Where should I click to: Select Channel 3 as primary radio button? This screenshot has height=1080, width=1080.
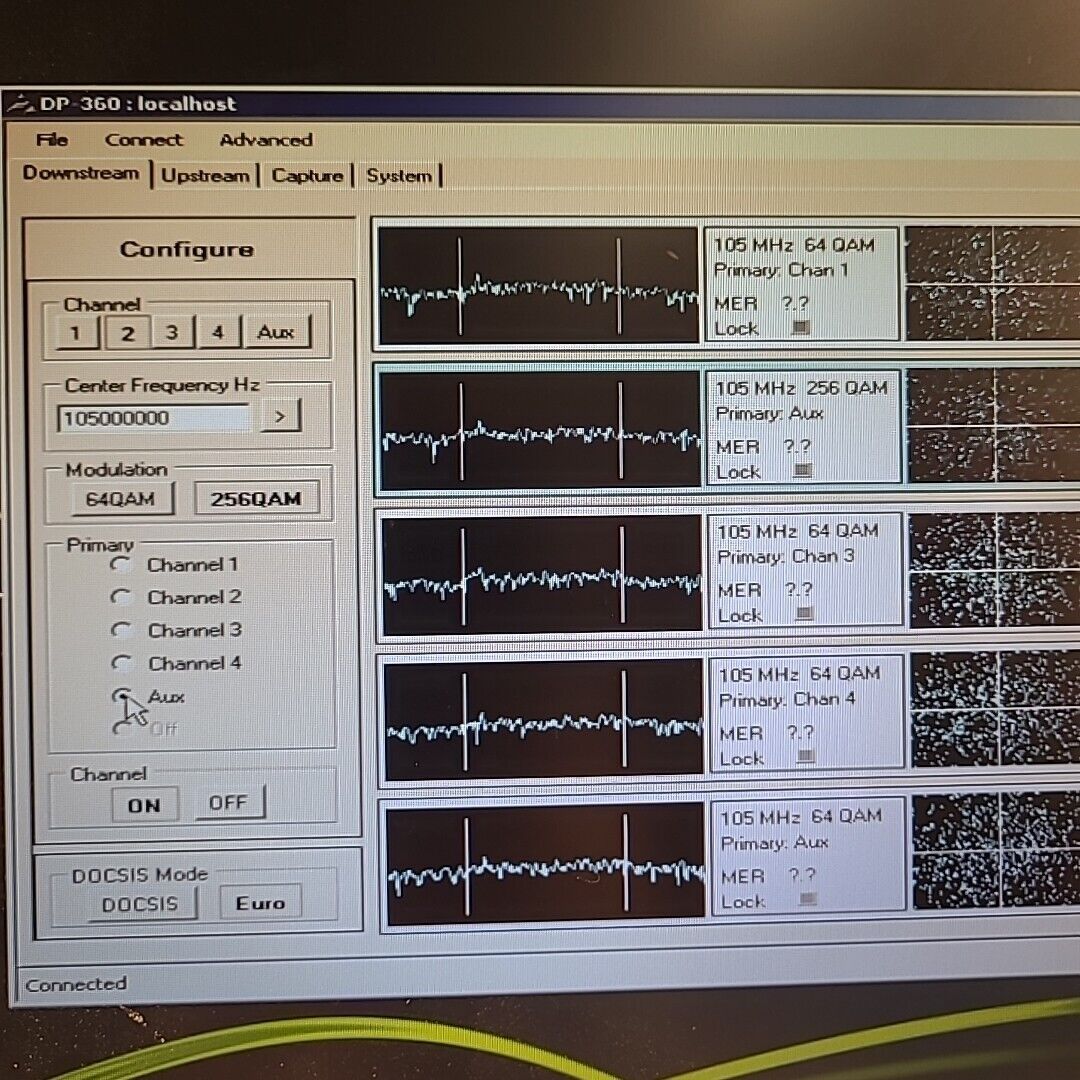(122, 630)
